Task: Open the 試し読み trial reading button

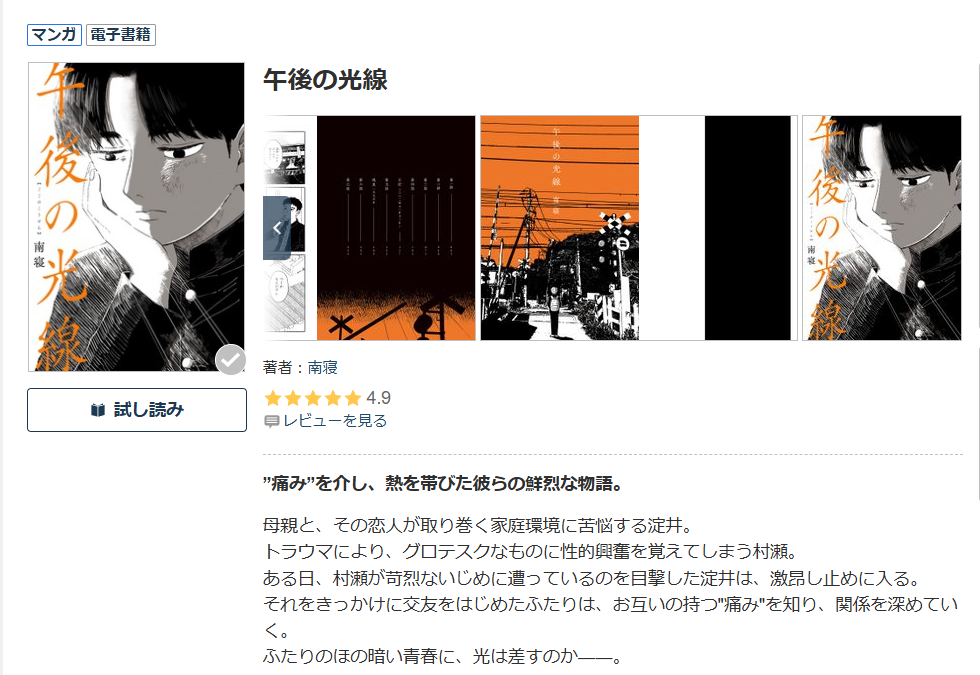Action: pyautogui.click(x=137, y=410)
